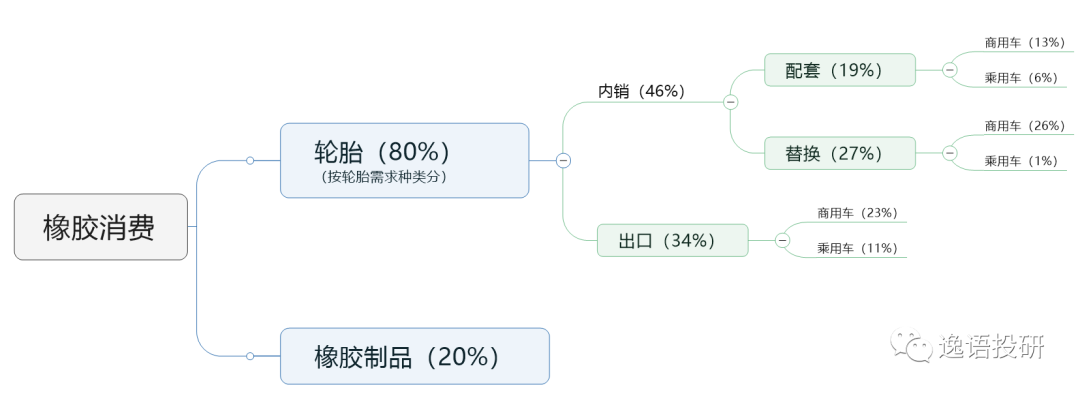The image size is (1080, 394).
Task: Click 商用车（23%） under 出口
Action: [858, 213]
